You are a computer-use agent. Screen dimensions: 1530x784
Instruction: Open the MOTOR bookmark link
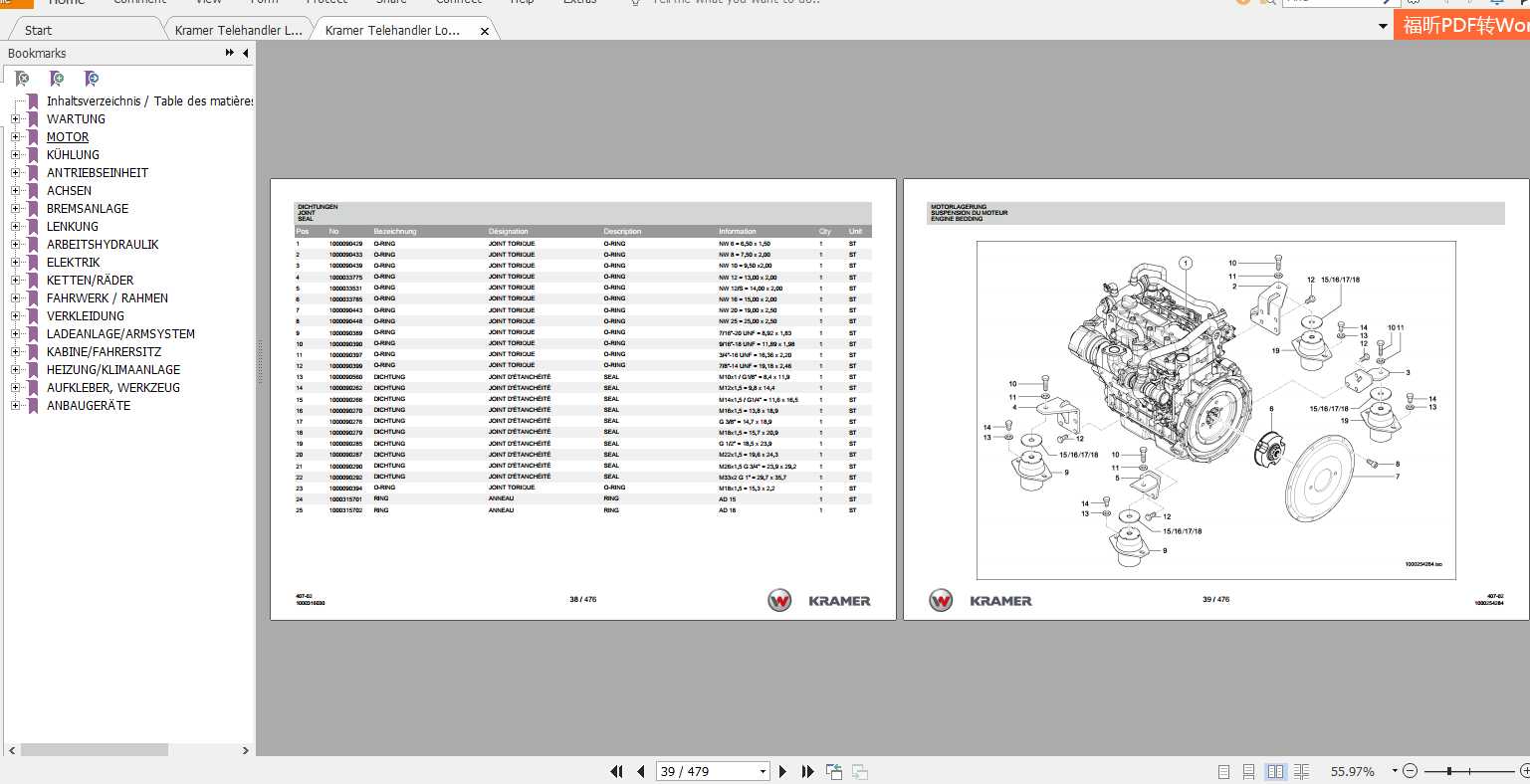click(68, 137)
